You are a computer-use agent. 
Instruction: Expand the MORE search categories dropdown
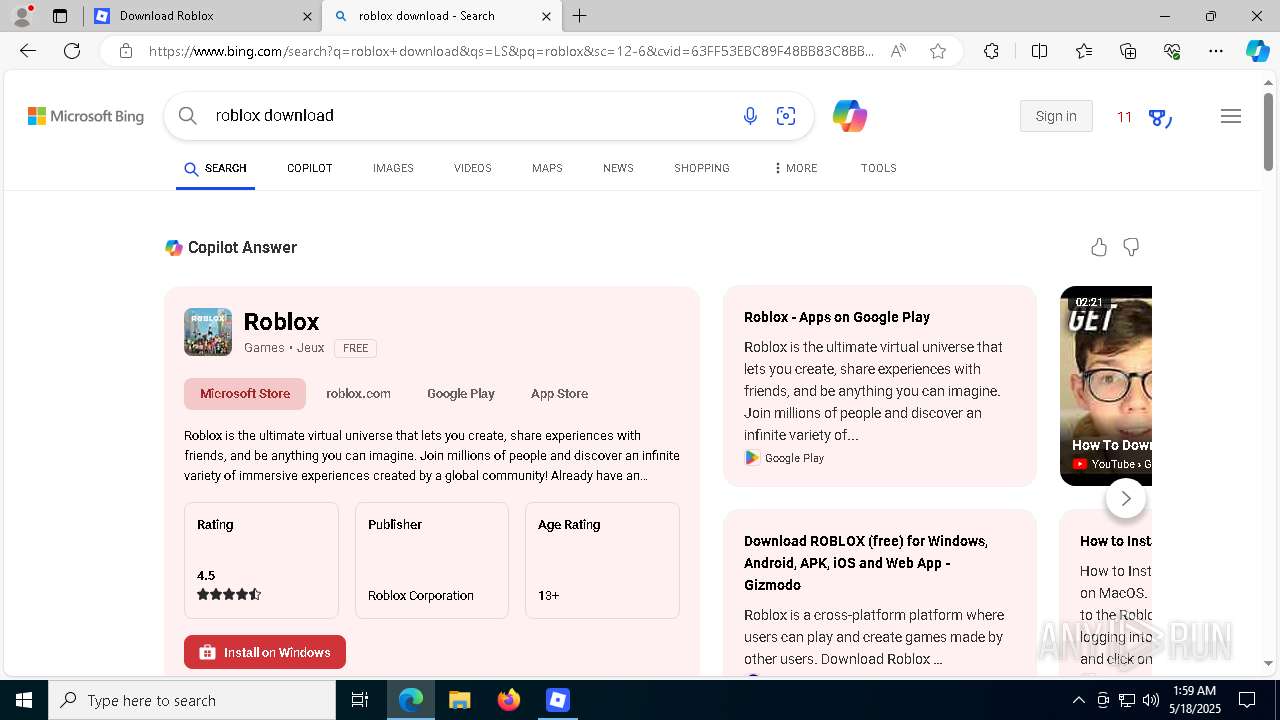coord(796,168)
